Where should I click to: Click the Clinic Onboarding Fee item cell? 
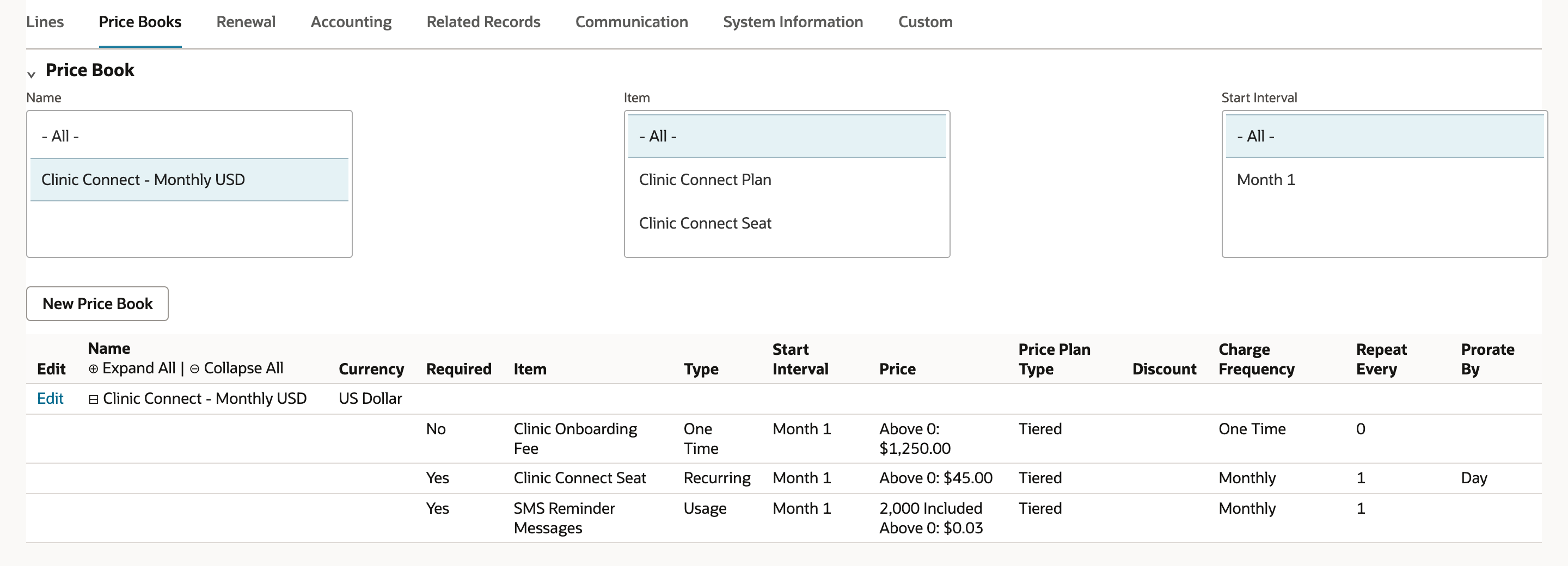[x=575, y=439]
